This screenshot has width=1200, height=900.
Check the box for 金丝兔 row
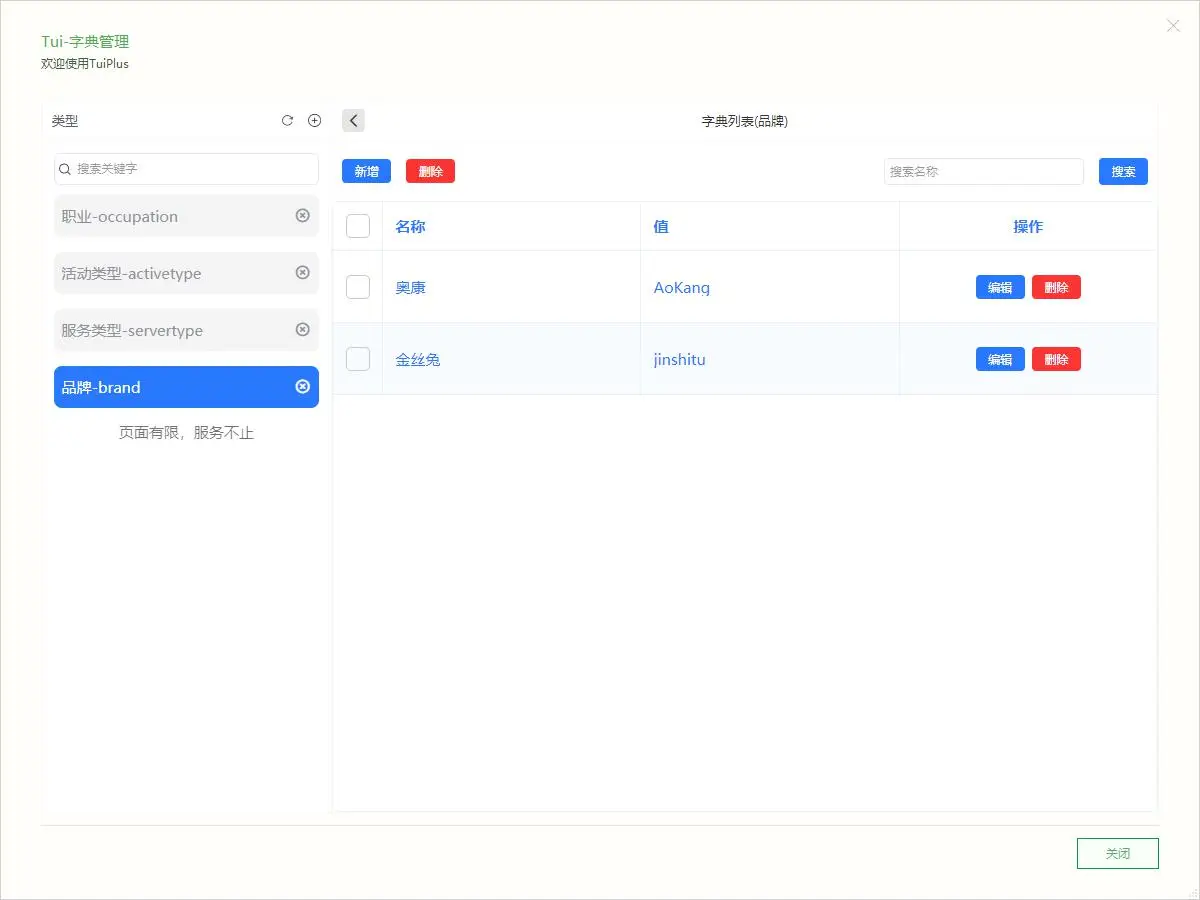click(358, 359)
